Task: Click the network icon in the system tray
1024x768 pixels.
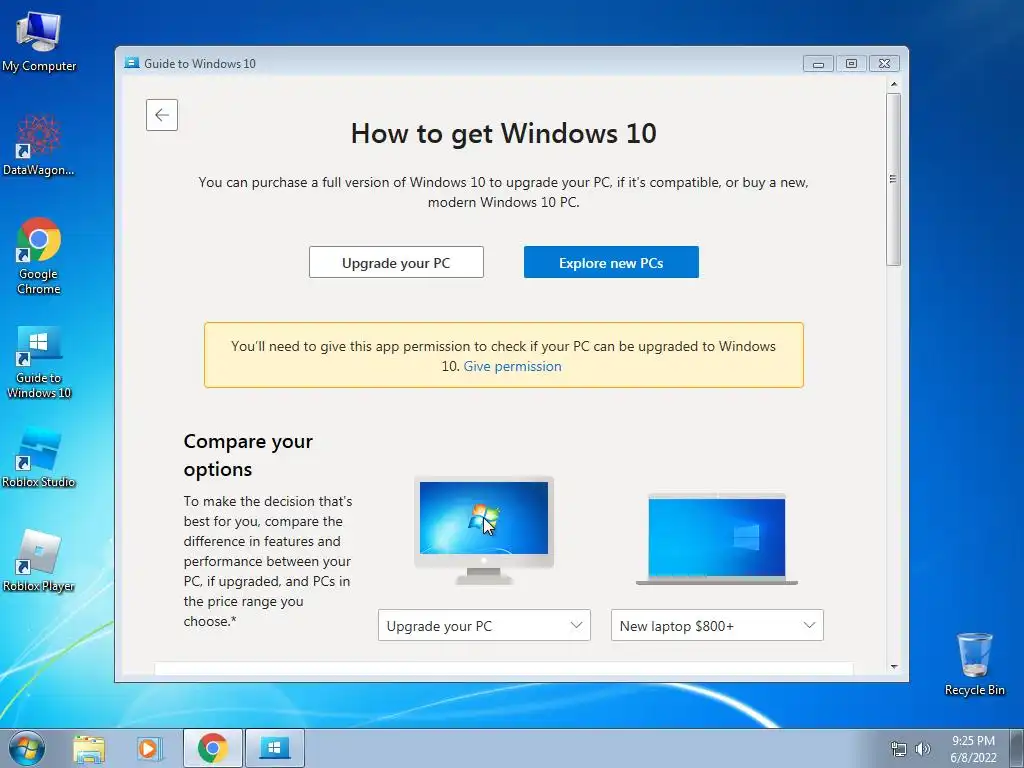Action: click(x=899, y=749)
